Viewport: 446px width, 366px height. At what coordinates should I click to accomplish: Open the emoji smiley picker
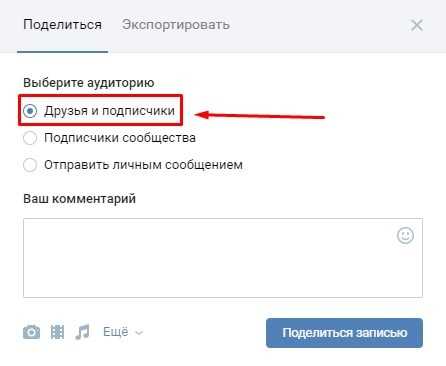point(405,236)
